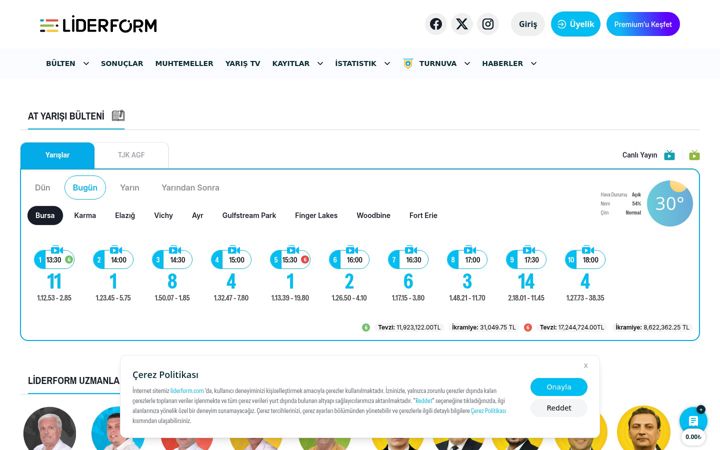Click the 30° weather sun widget

pyautogui.click(x=669, y=203)
